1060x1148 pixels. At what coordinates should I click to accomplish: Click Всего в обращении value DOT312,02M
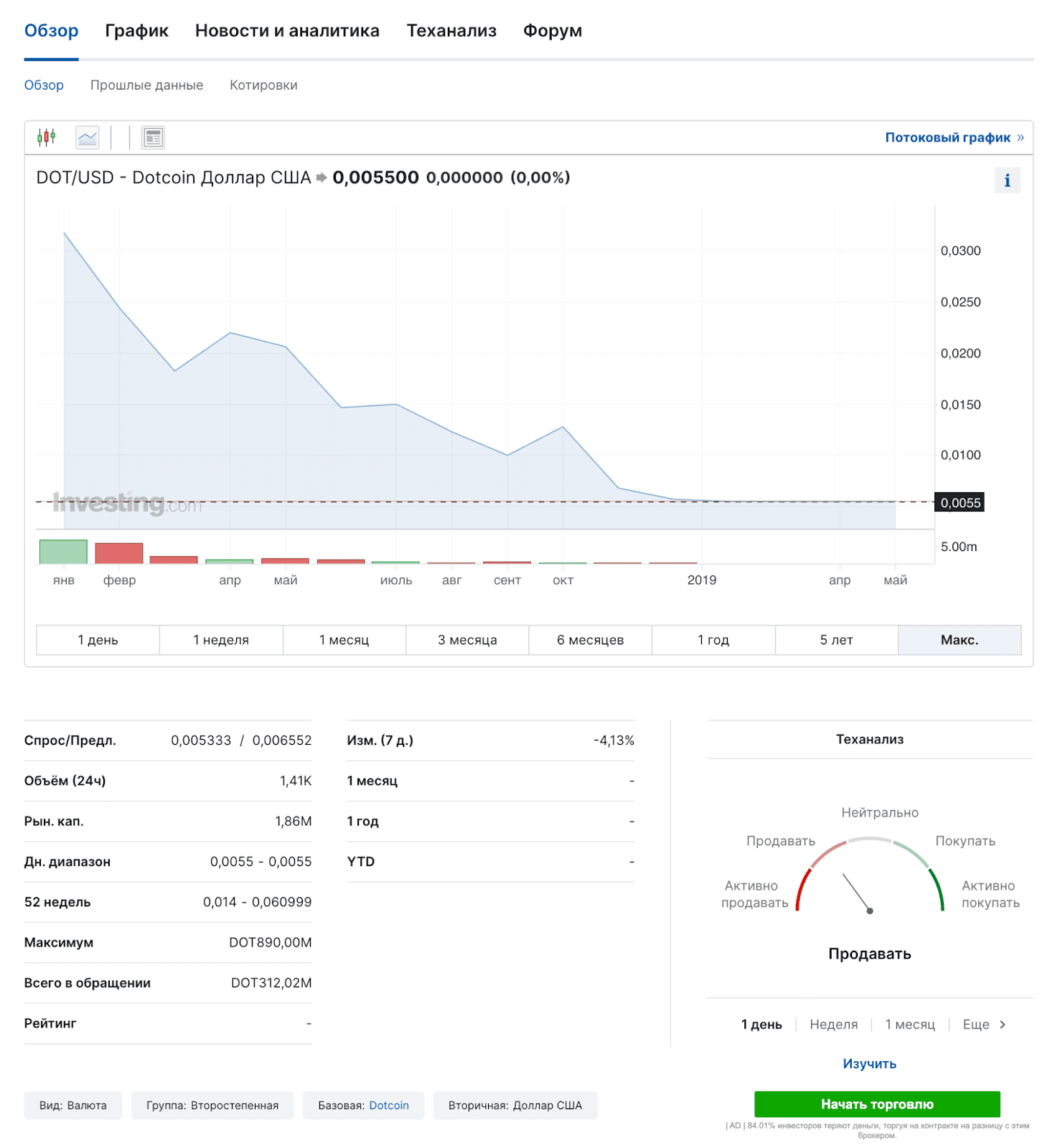(271, 983)
